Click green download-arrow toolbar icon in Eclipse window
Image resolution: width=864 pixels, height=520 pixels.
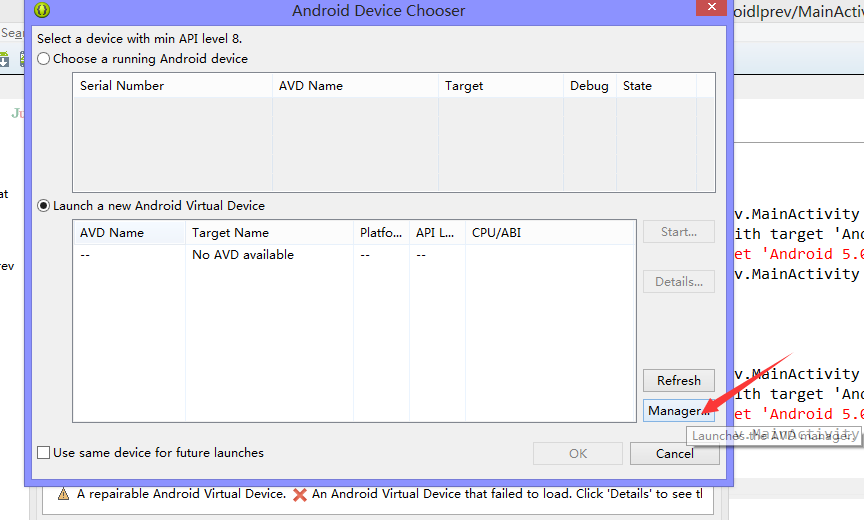[4, 59]
